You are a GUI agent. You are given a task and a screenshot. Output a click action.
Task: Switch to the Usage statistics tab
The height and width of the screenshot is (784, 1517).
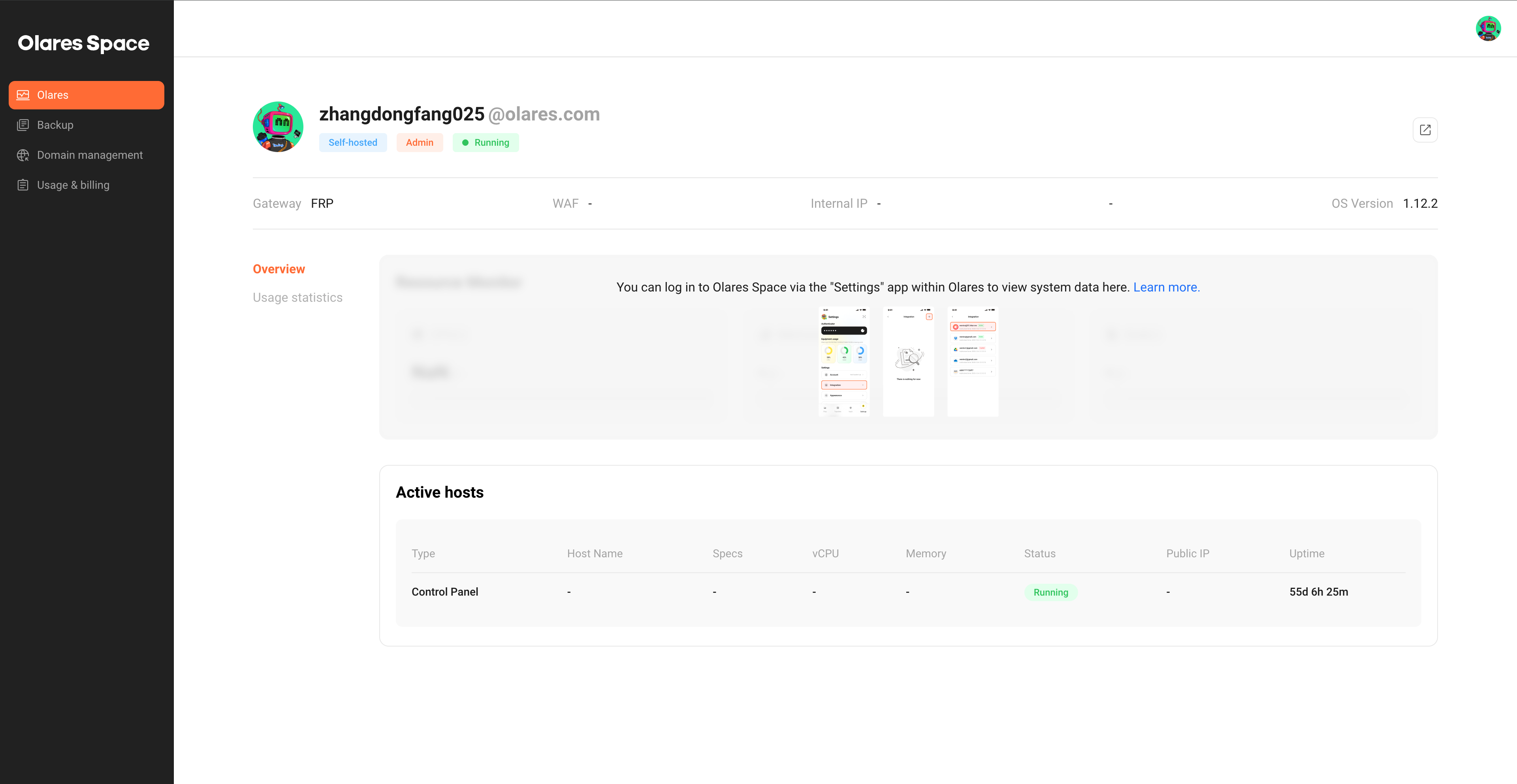[297, 297]
